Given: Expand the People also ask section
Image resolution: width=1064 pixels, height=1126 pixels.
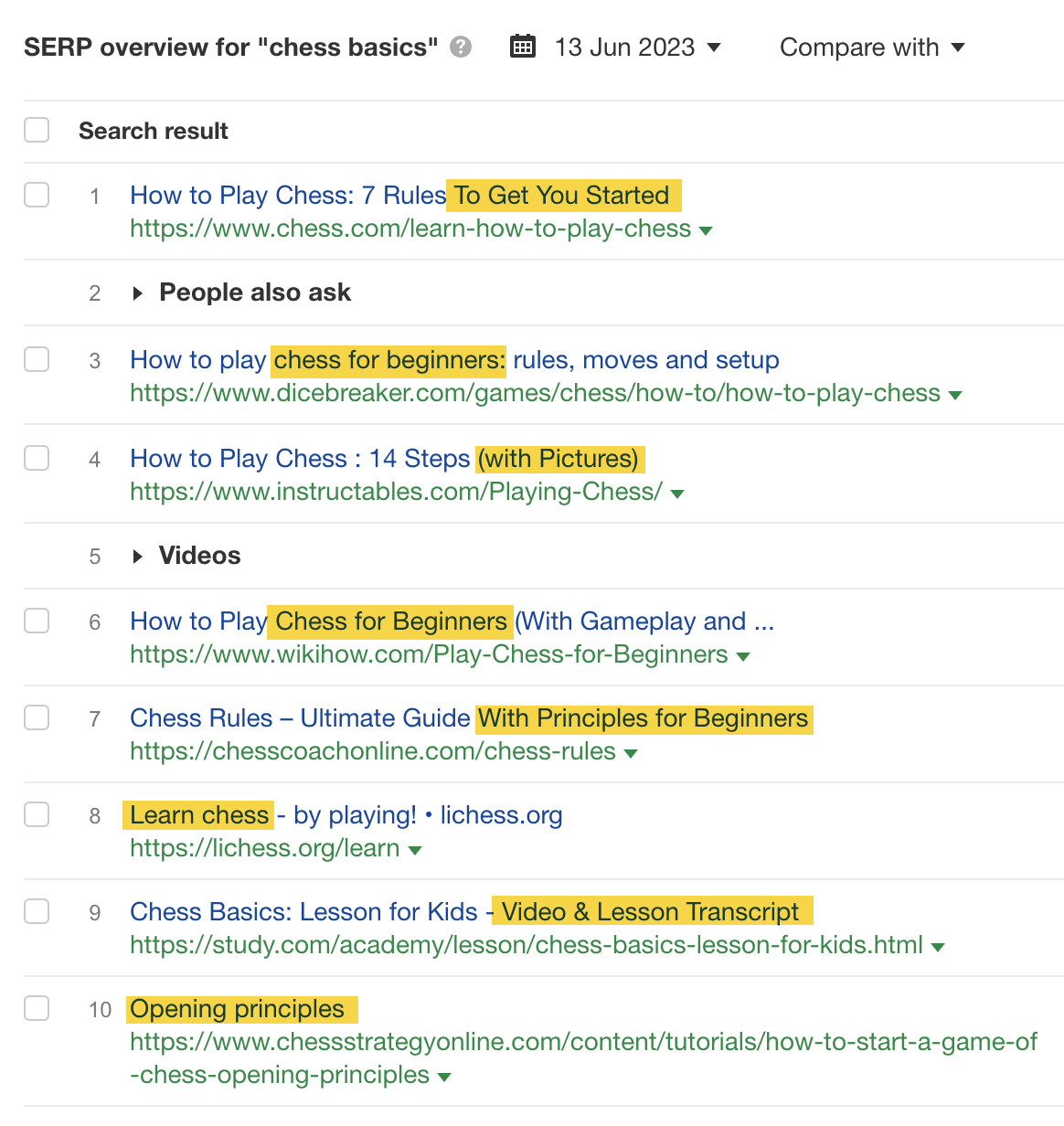Looking at the screenshot, I should coord(139,292).
